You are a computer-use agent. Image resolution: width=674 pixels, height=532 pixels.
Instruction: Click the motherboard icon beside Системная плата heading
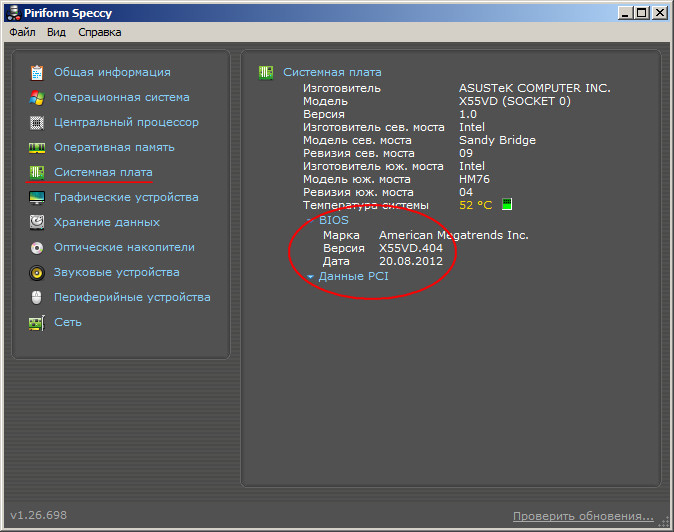[x=266, y=72]
